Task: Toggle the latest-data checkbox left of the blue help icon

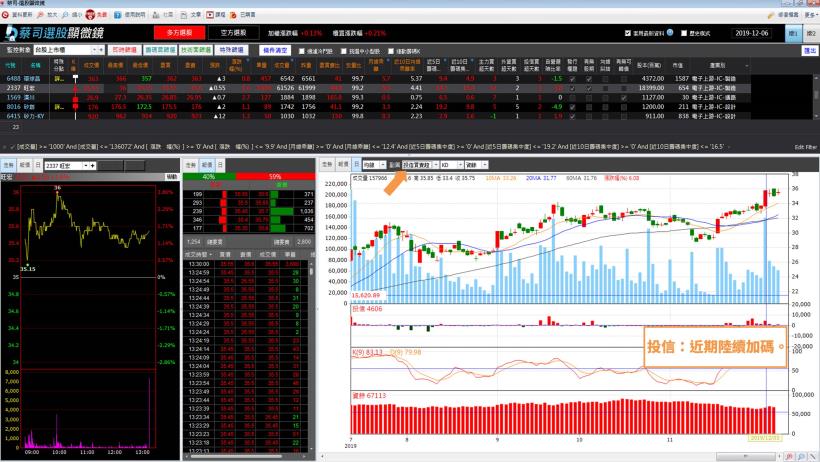Action: [628, 33]
